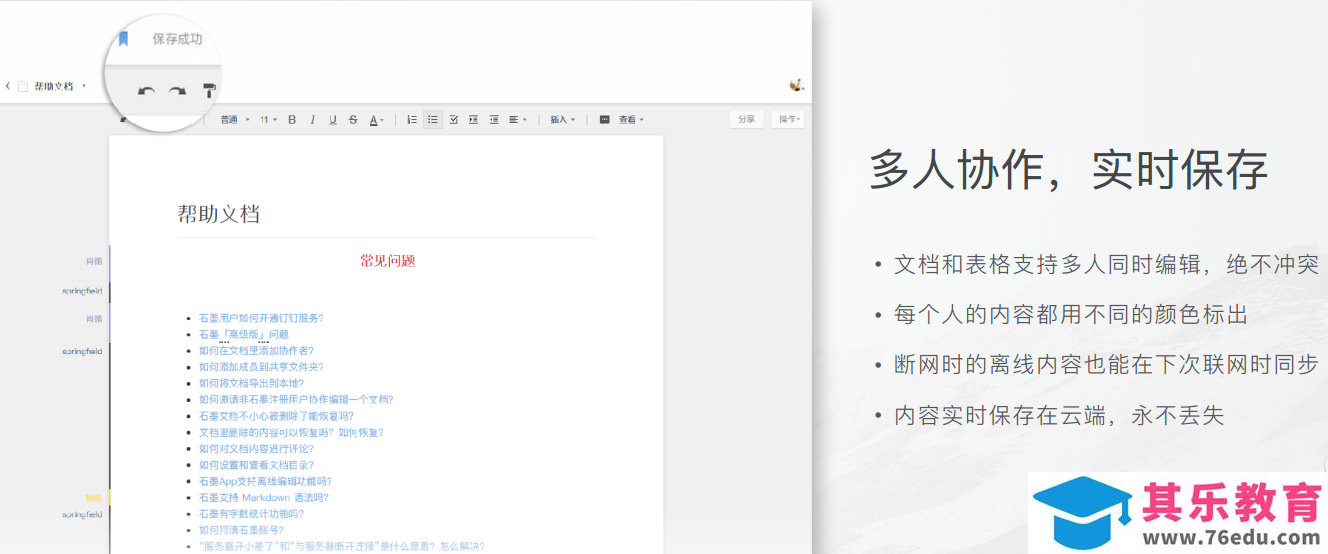
Task: Click the 帮助文档 document heading
Action: coord(219,214)
